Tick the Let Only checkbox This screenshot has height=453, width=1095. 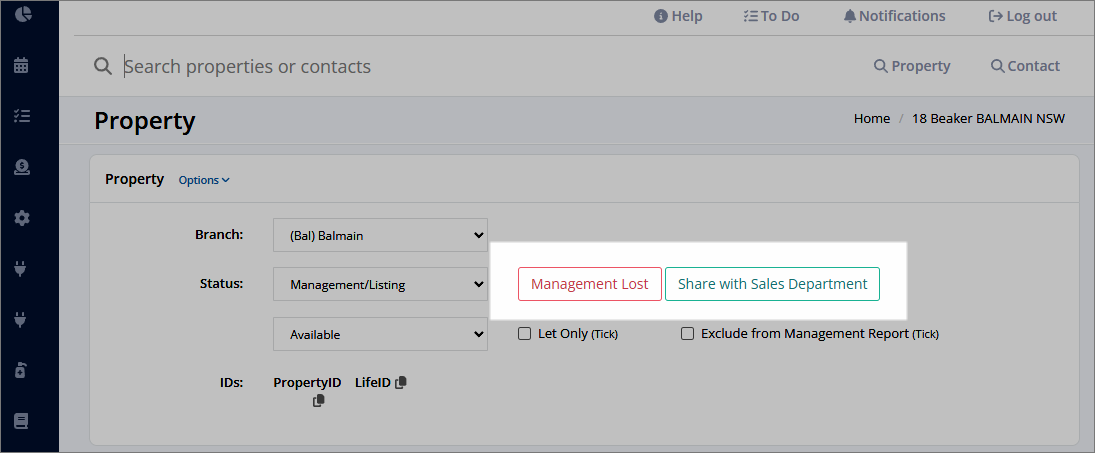pyautogui.click(x=524, y=334)
